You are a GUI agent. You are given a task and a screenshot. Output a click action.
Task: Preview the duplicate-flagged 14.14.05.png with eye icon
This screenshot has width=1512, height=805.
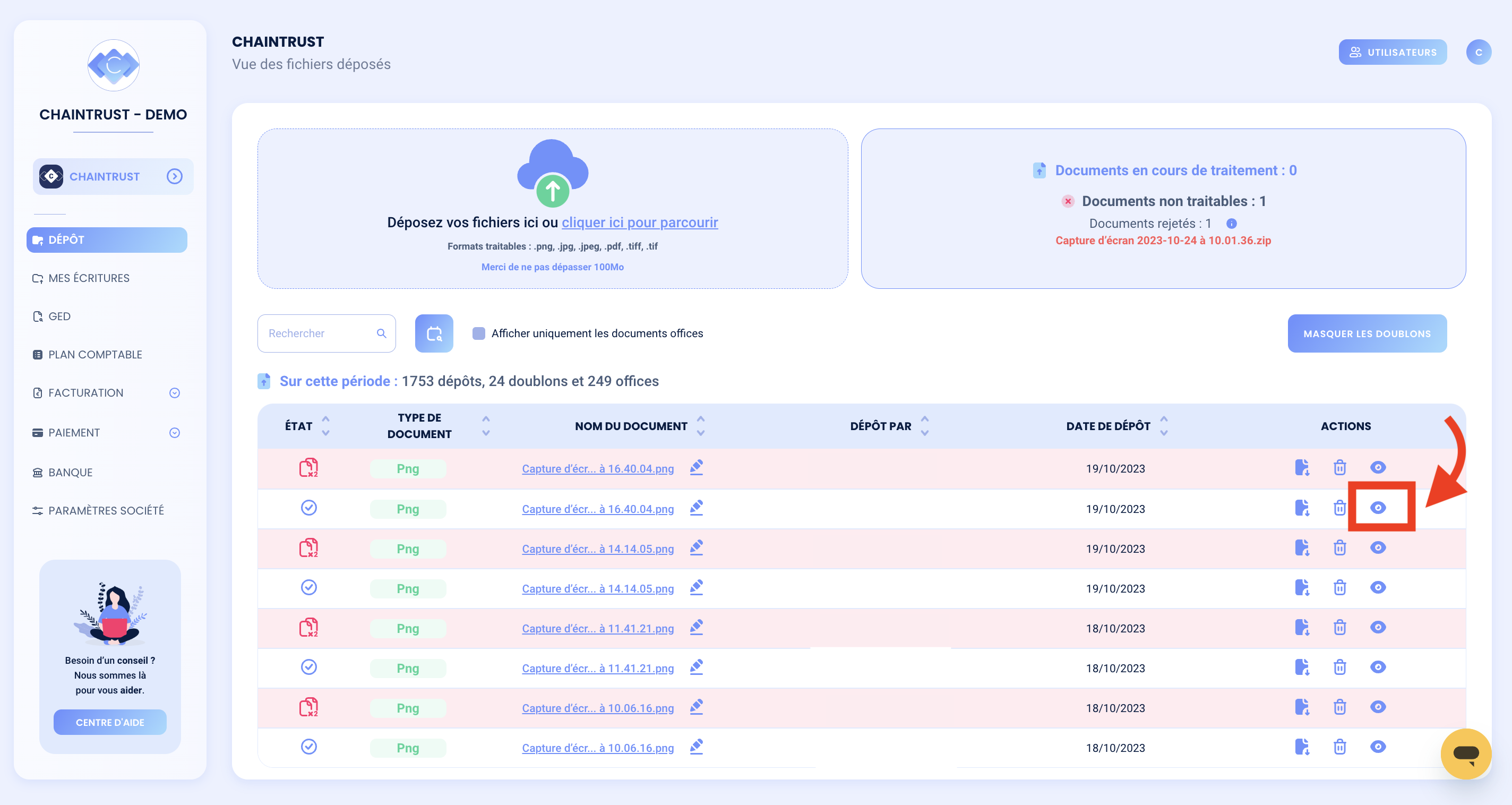point(1378,547)
